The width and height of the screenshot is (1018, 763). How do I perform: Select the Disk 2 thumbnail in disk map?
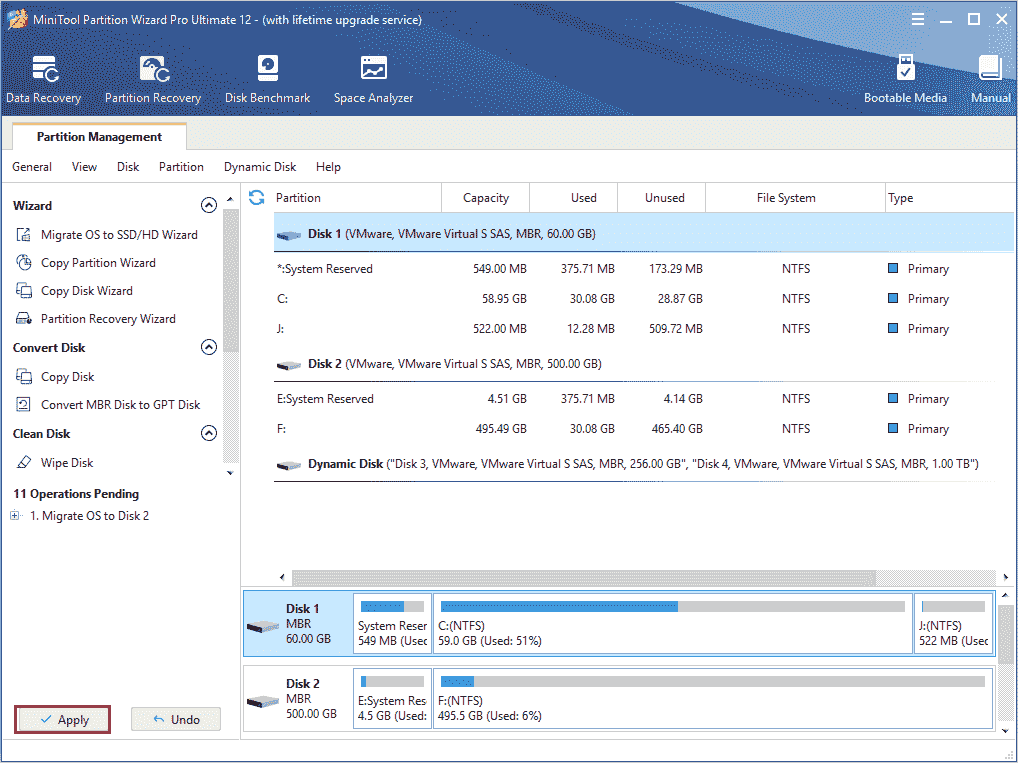coord(297,697)
